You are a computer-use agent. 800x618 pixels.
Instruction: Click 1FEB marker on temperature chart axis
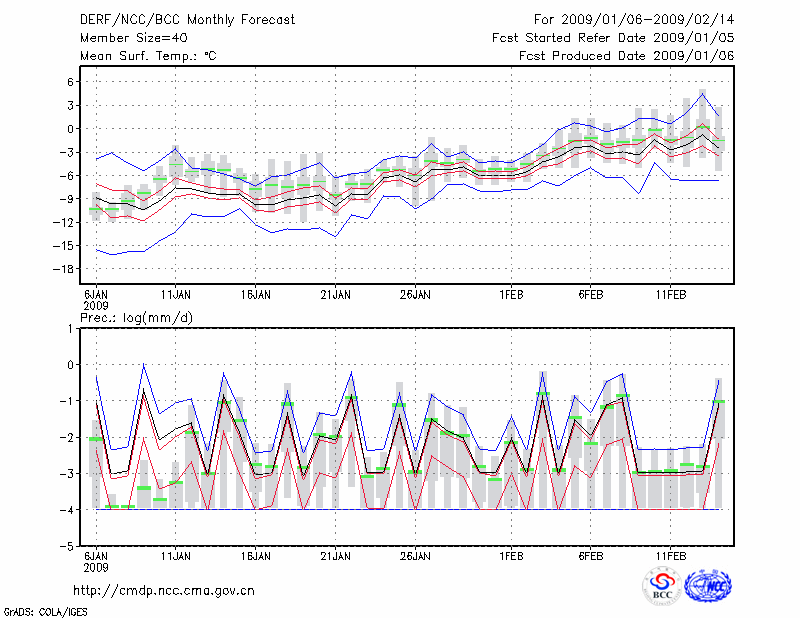point(511,295)
